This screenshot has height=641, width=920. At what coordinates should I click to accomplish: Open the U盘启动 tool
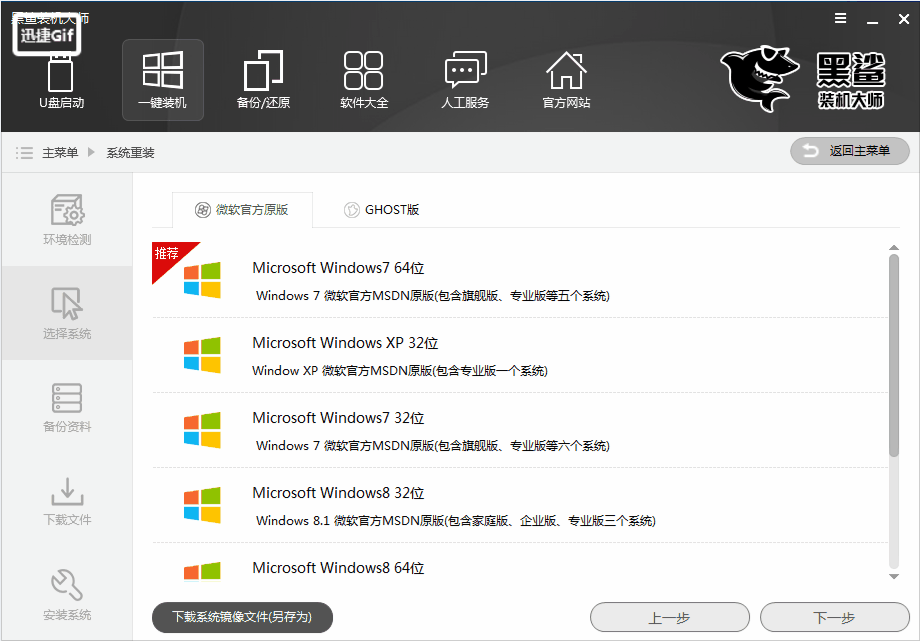click(61, 80)
